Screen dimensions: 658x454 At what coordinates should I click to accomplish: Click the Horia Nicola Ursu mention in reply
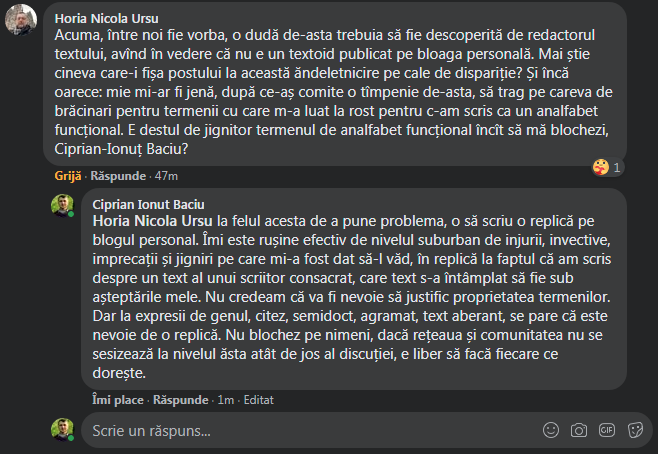152,220
